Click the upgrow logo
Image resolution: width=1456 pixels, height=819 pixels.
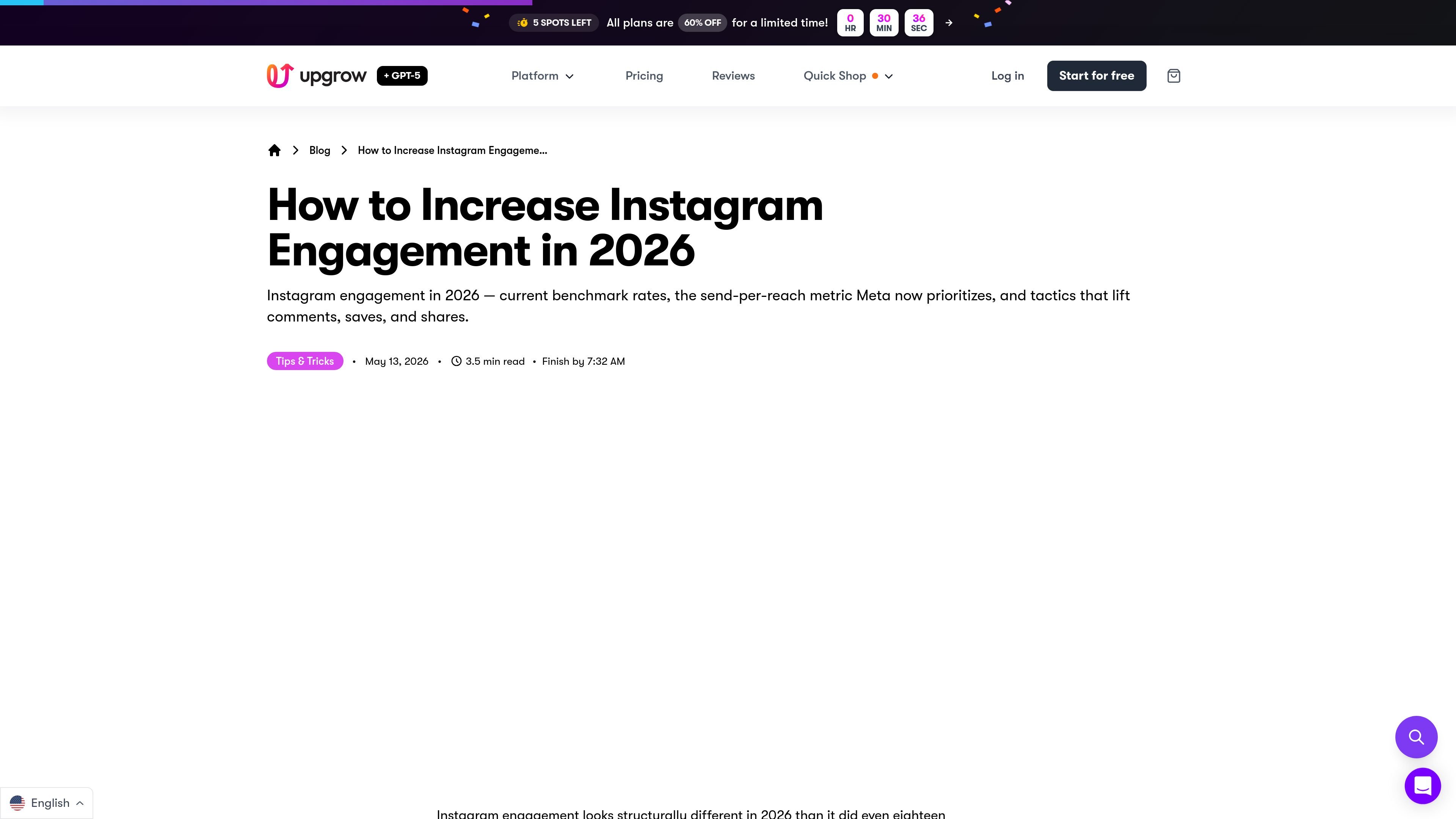click(x=317, y=76)
